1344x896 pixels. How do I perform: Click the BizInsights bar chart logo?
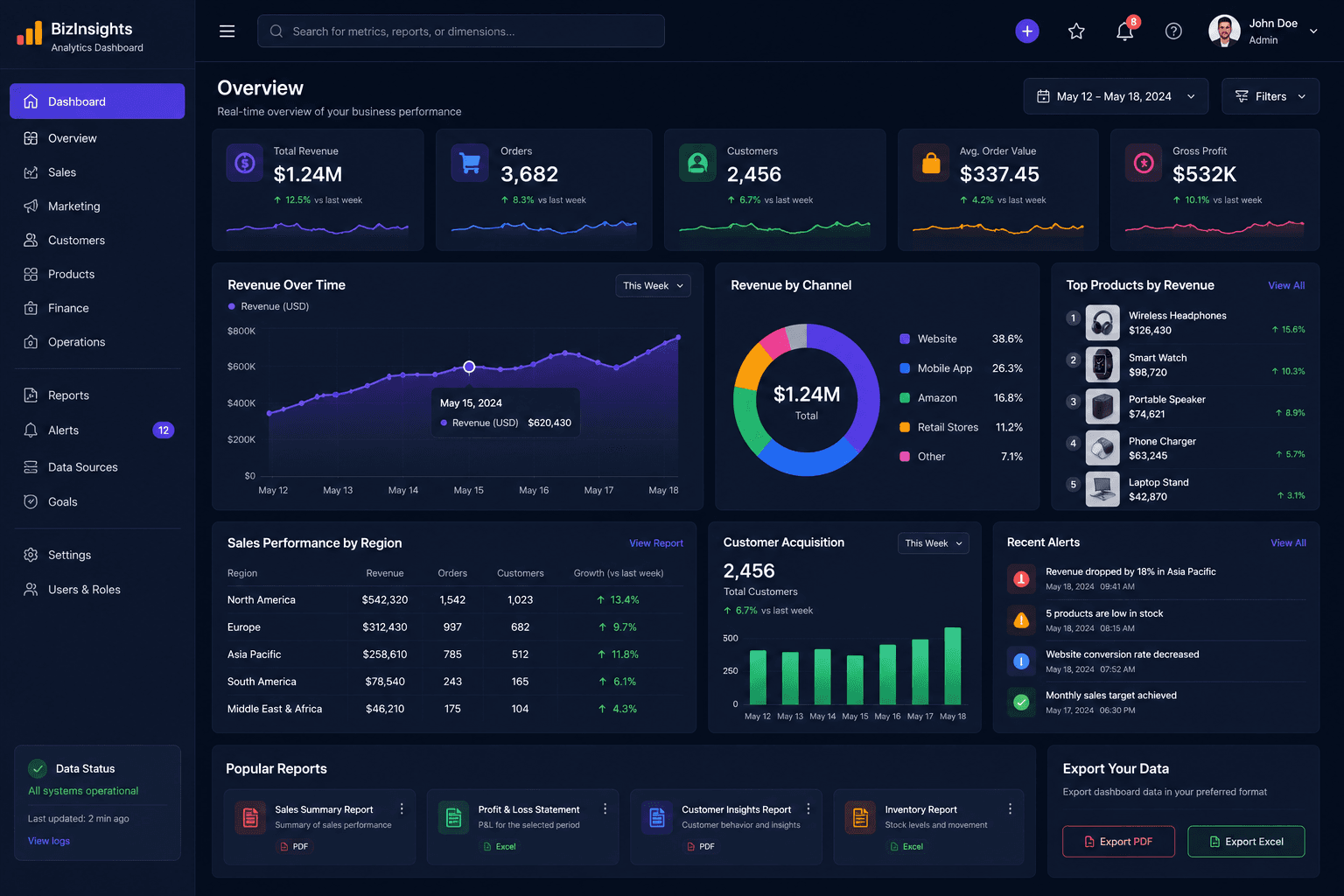pos(29,33)
